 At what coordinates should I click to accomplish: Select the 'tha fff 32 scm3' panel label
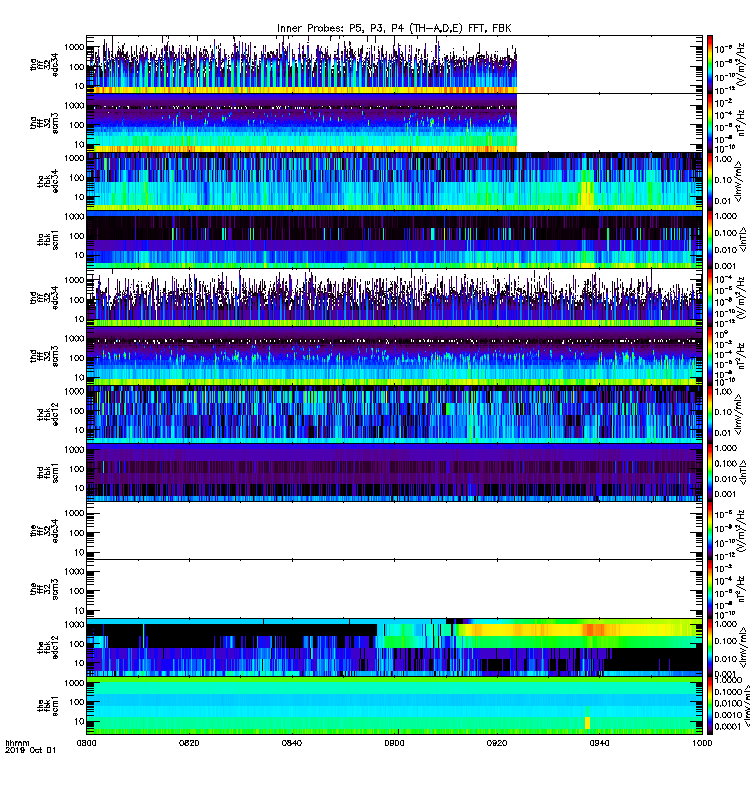tap(44, 123)
